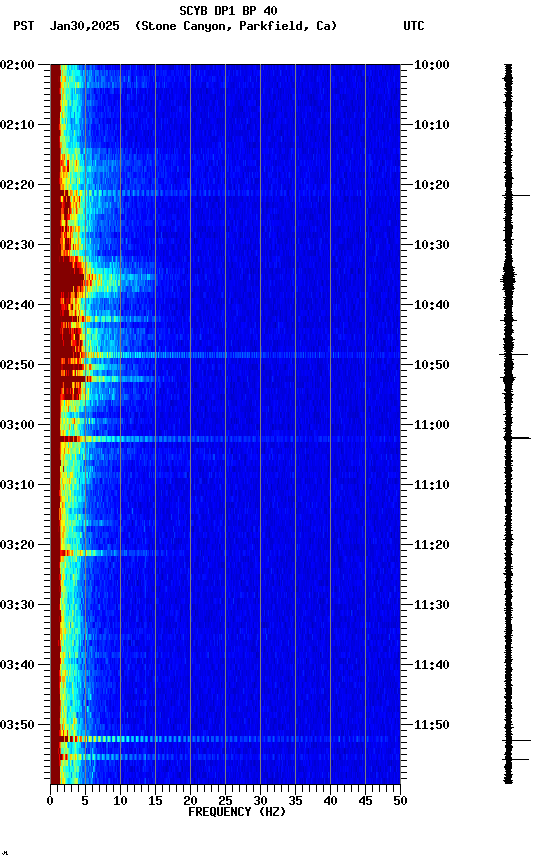This screenshot has width=552, height=864.
Task: Click the 10:30 UTC time label
Action: coord(432,245)
